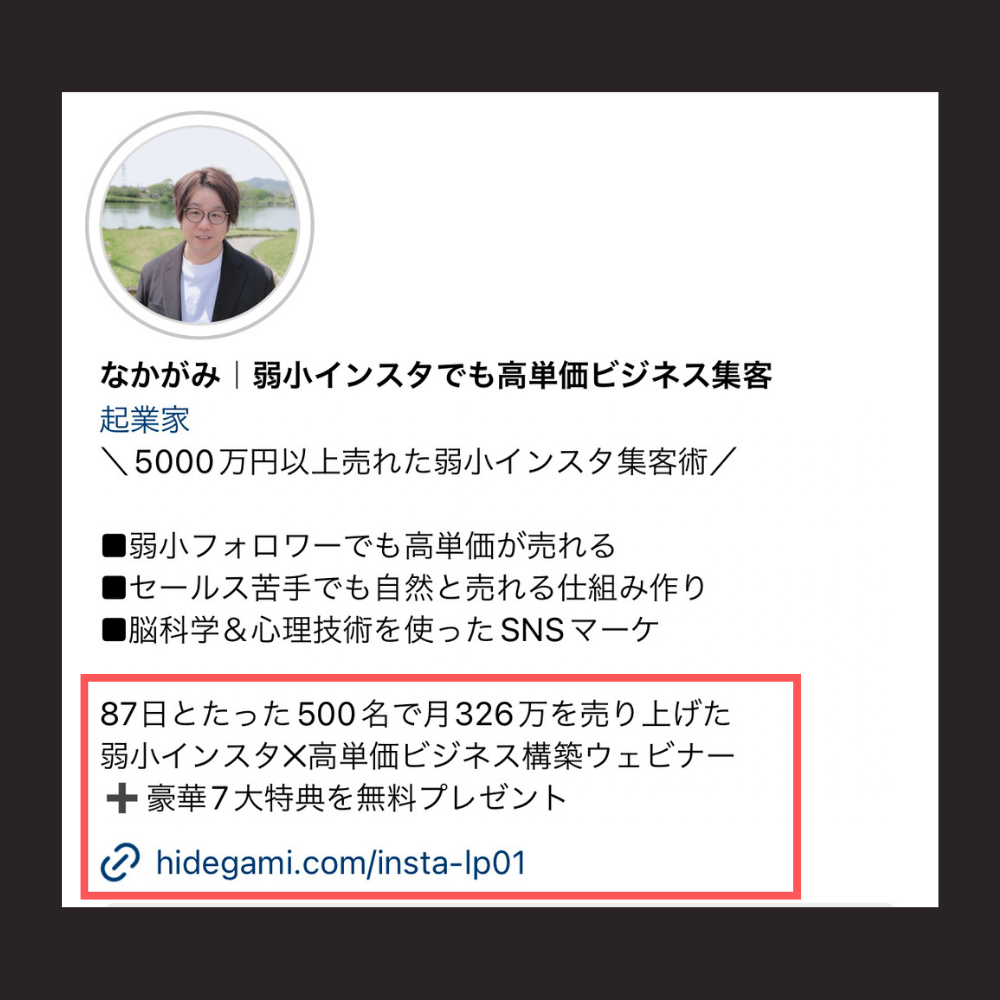
Task: Click the × symbol in the webinar line
Action: coord(295,757)
